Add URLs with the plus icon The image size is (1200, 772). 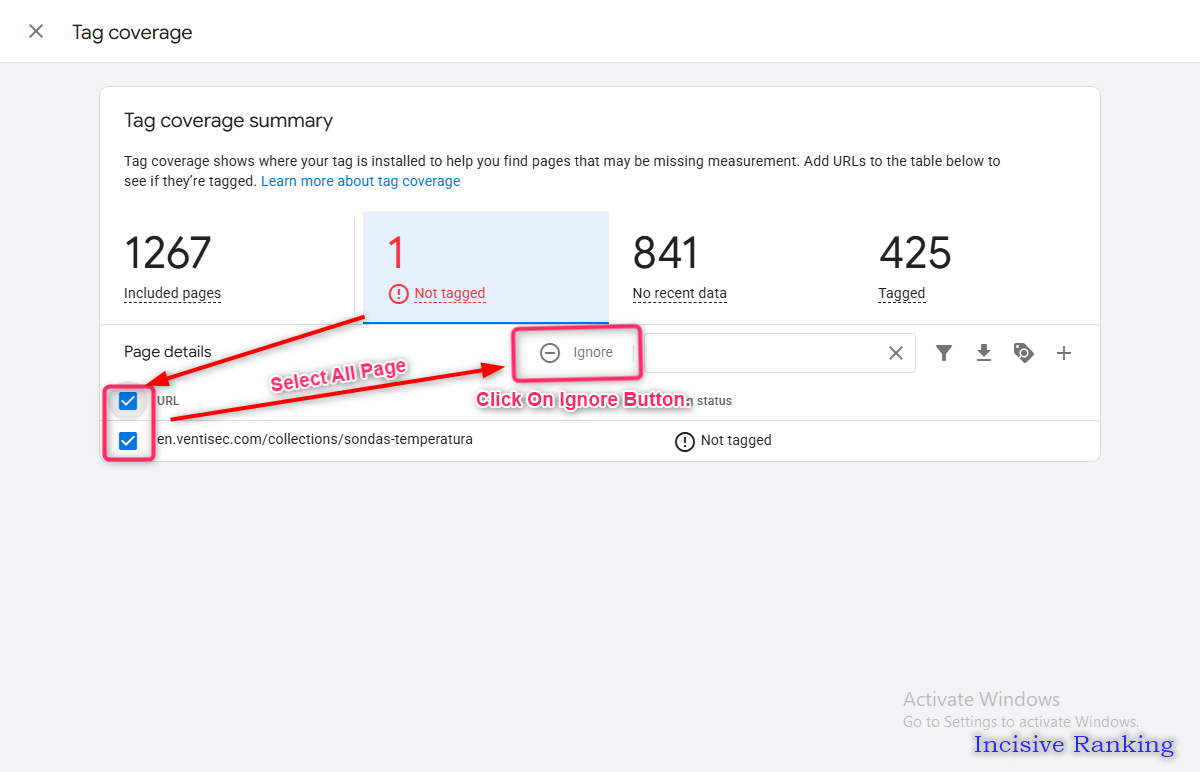coord(1064,352)
